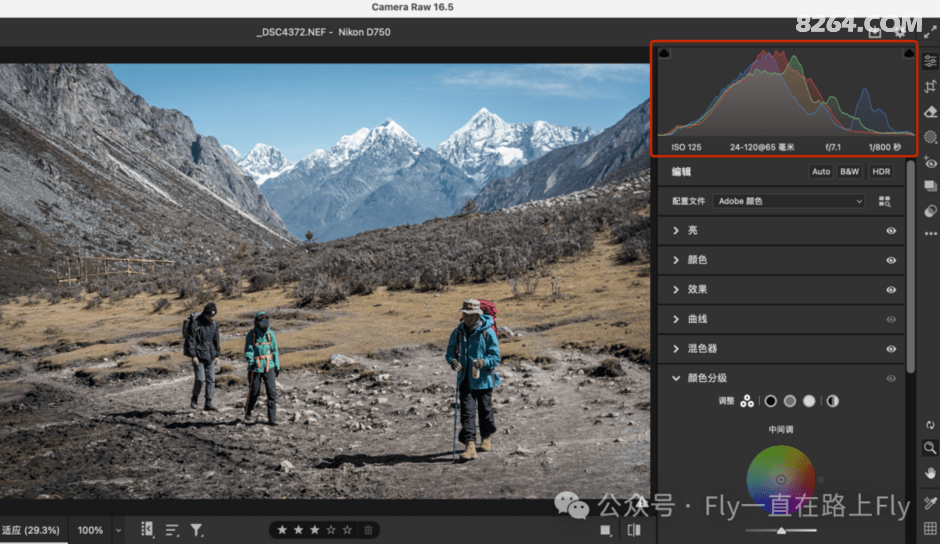Open the Adobe 颜色 profile dropdown
Screen dimensions: 940x544
click(x=789, y=201)
